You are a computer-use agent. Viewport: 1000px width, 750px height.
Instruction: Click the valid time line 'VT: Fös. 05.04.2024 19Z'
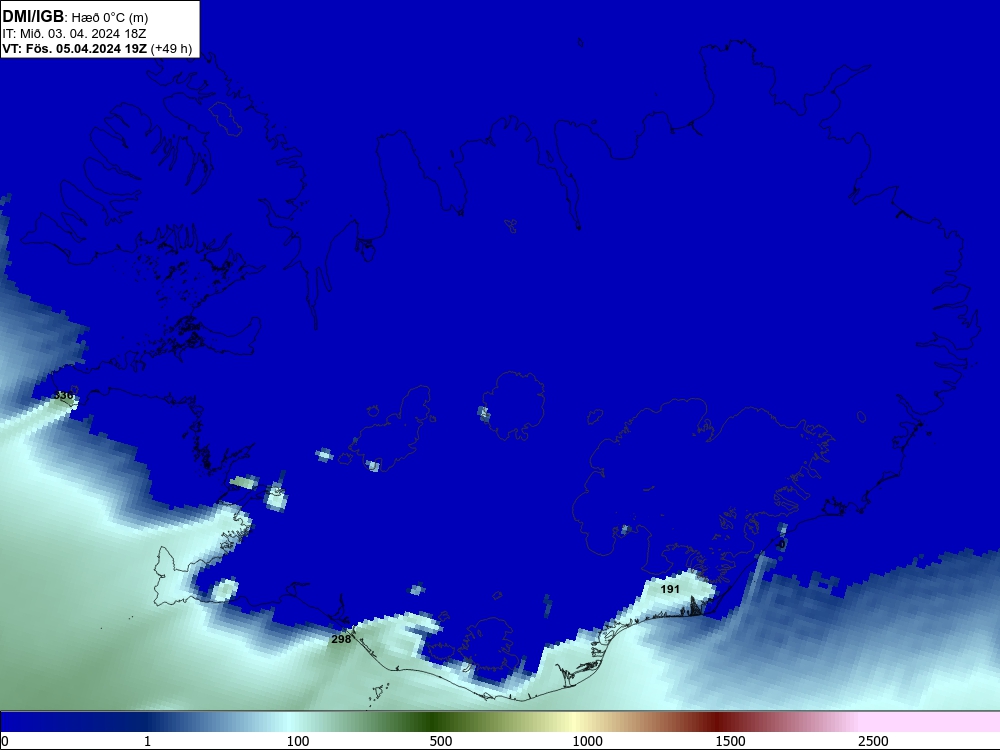(75, 48)
